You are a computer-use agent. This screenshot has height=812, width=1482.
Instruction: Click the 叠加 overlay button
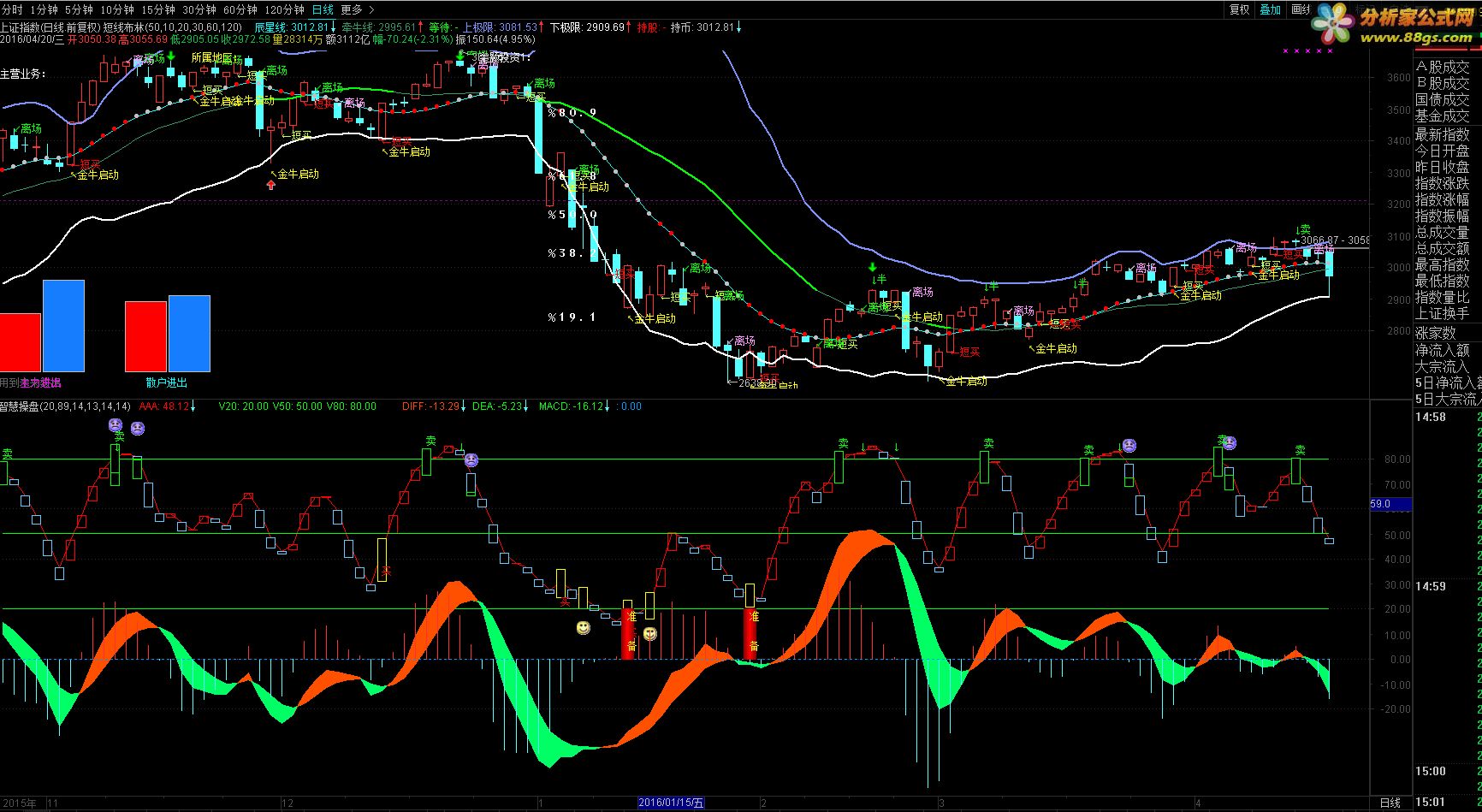[1270, 9]
